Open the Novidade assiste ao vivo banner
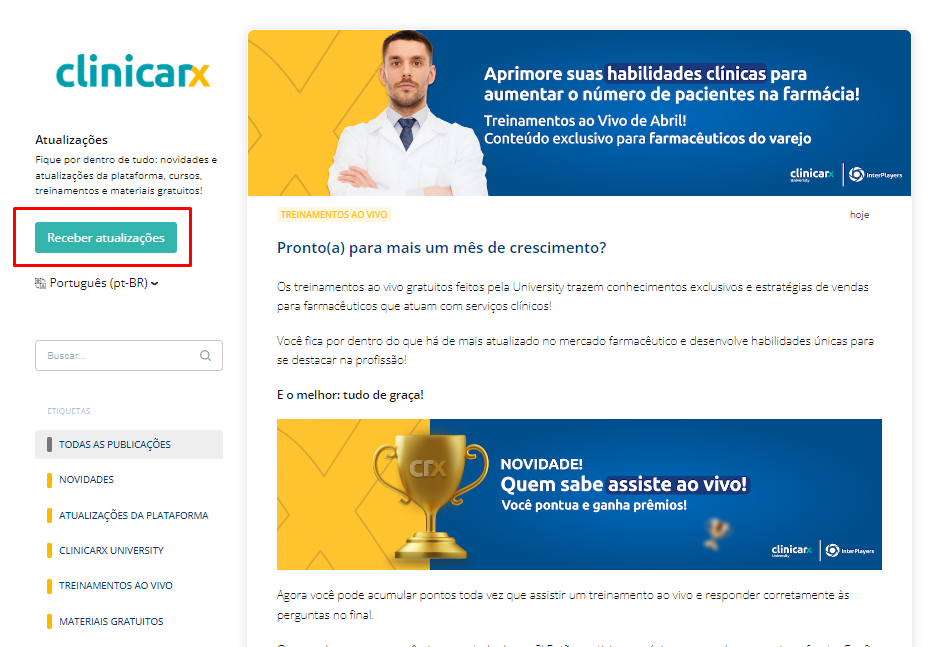 pyautogui.click(x=579, y=495)
